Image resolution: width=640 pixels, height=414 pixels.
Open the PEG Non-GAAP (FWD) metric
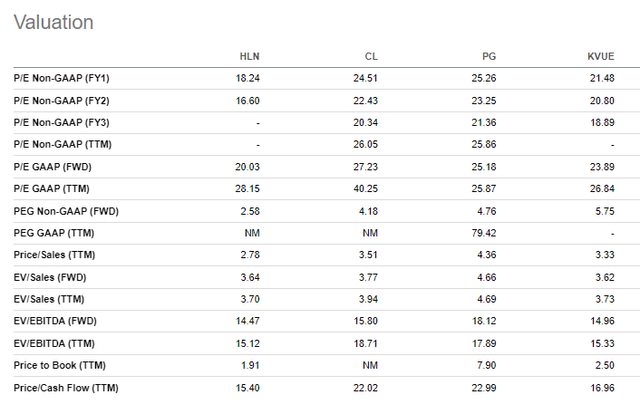pos(67,212)
